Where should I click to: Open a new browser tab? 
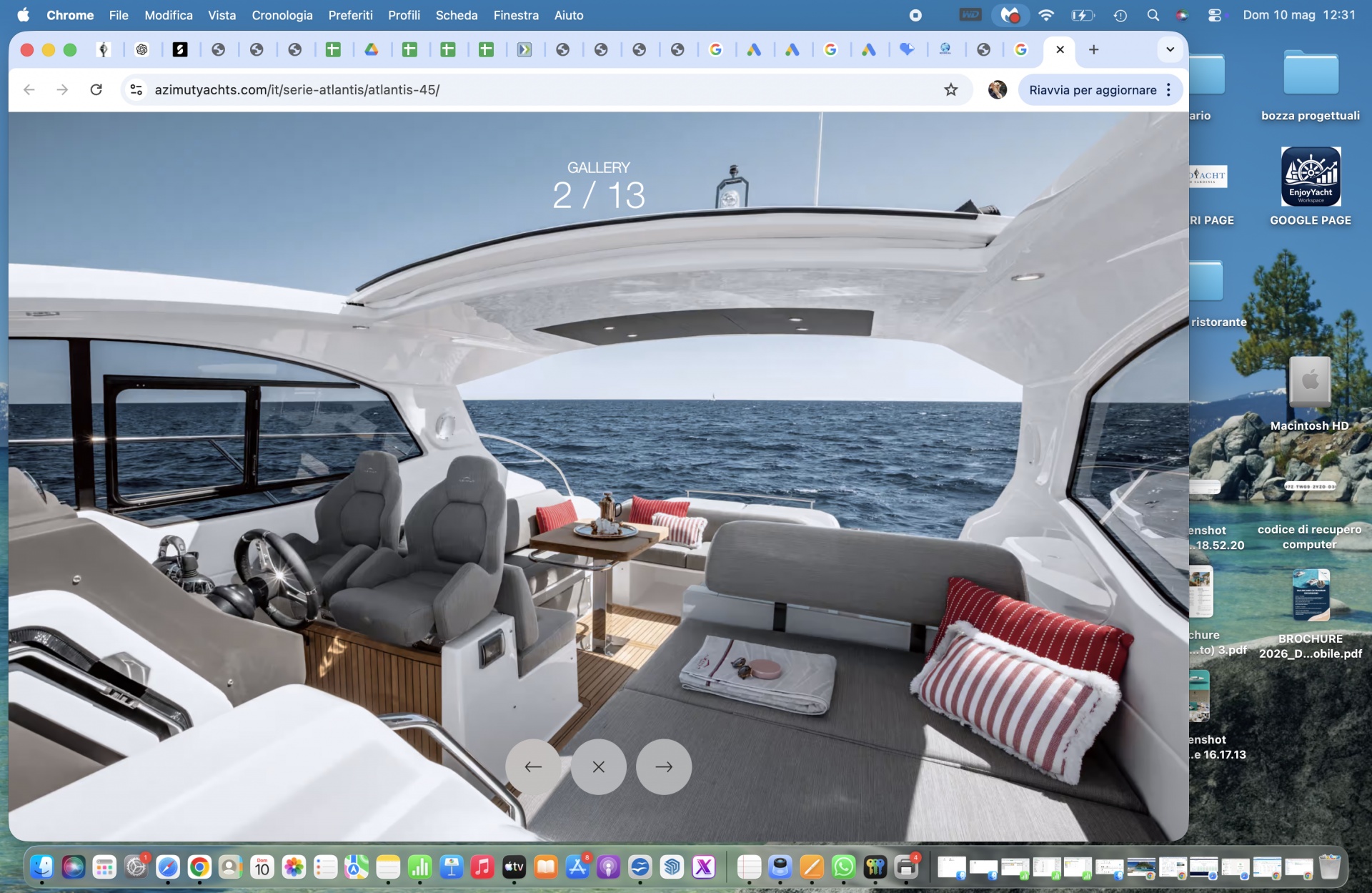point(1093,49)
